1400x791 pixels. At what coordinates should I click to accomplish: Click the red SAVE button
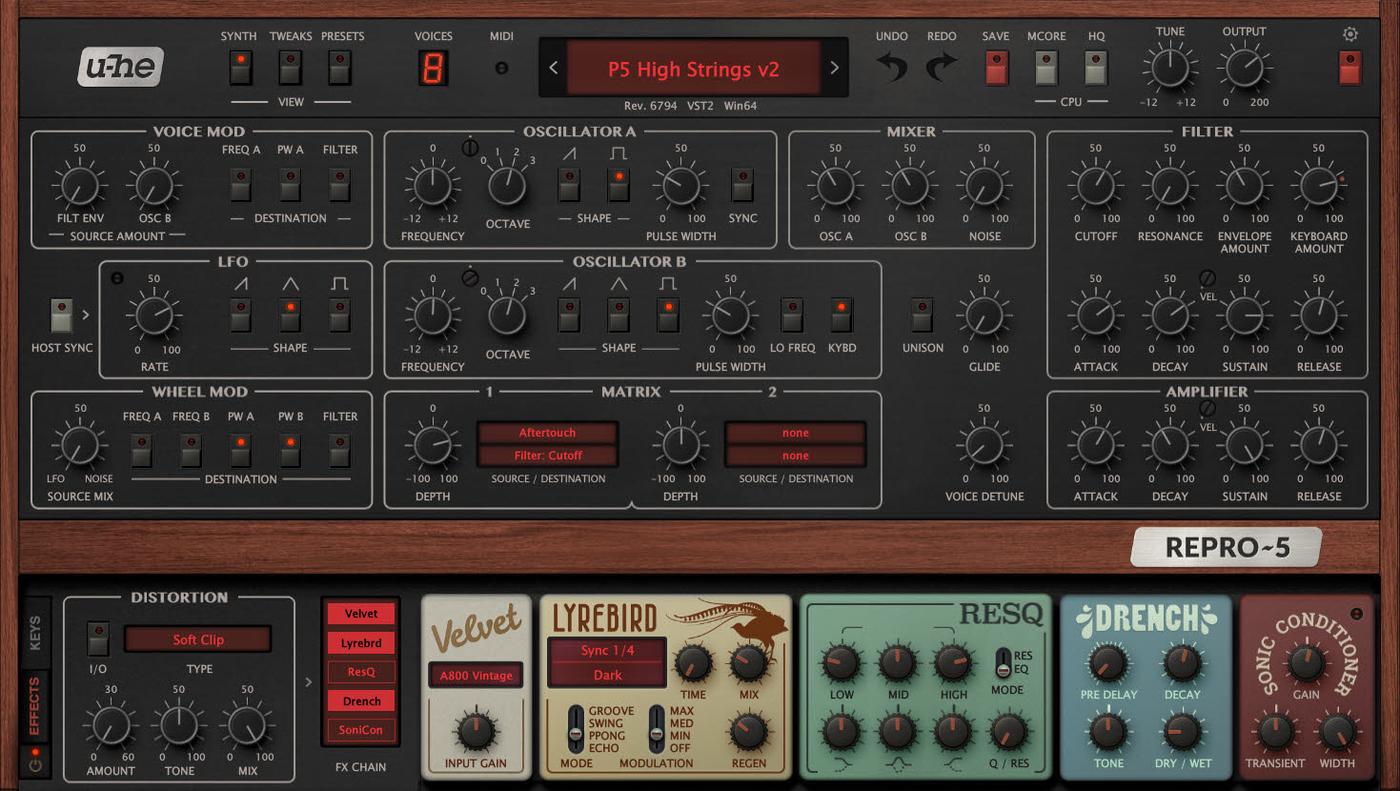click(x=996, y=68)
